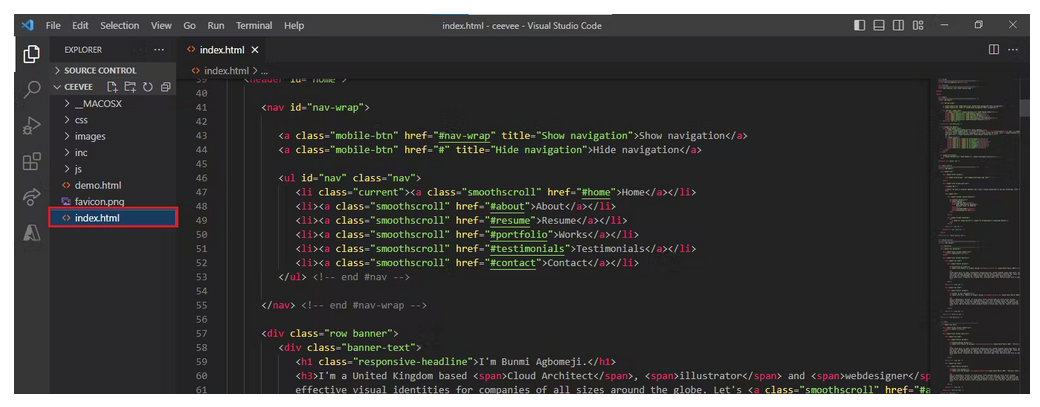Split the editor to the right
The width and height of the screenshot is (1040, 407).
993,49
